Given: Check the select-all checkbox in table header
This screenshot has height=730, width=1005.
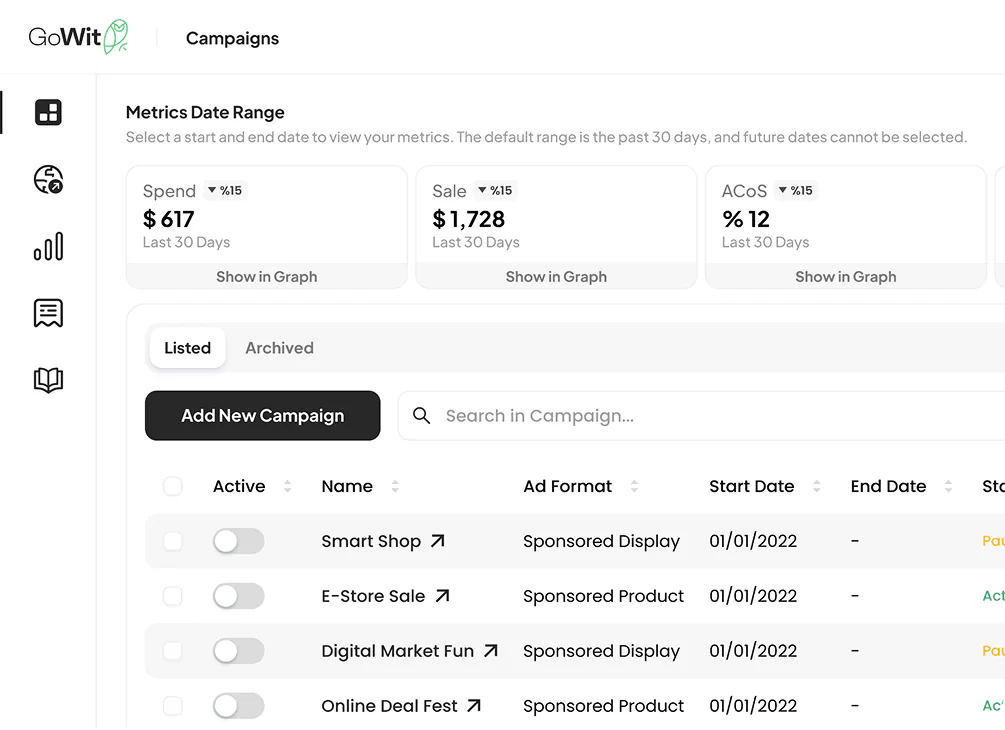Looking at the screenshot, I should (173, 487).
